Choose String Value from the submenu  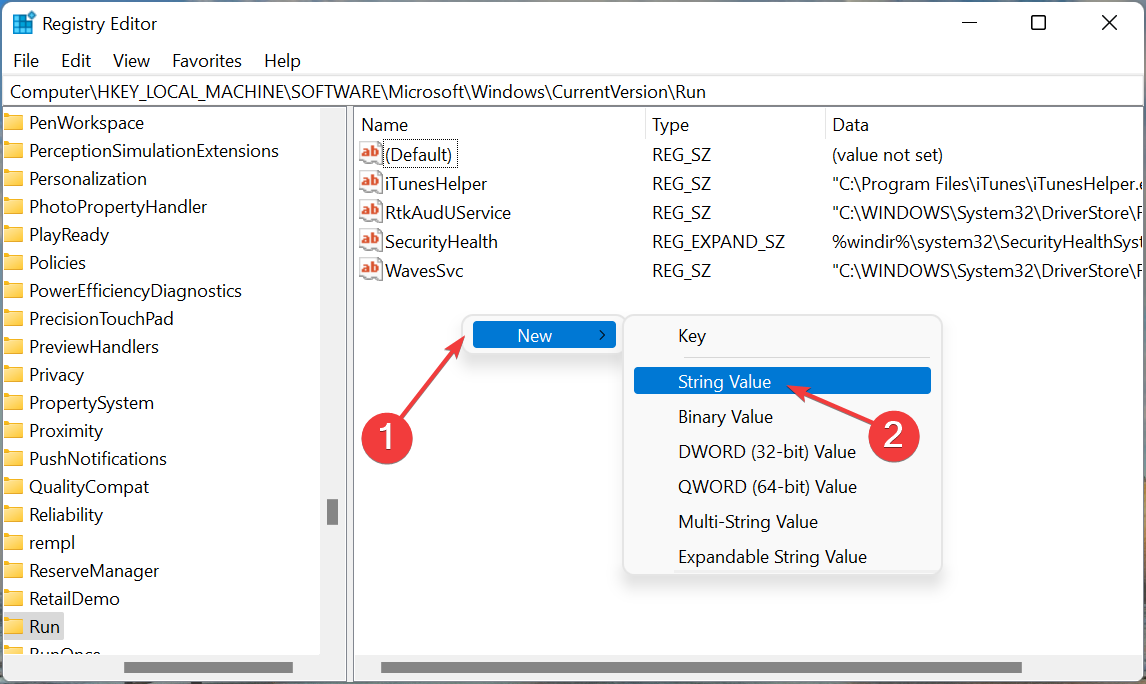(x=782, y=381)
